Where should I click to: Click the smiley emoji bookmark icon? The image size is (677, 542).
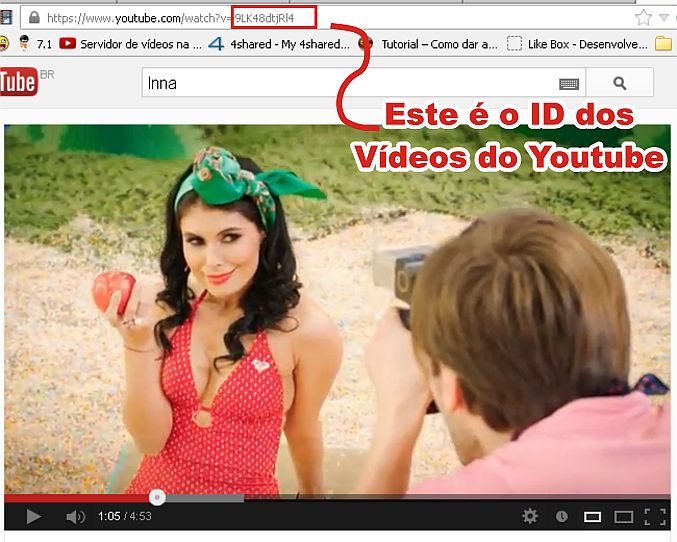click(x=4, y=44)
